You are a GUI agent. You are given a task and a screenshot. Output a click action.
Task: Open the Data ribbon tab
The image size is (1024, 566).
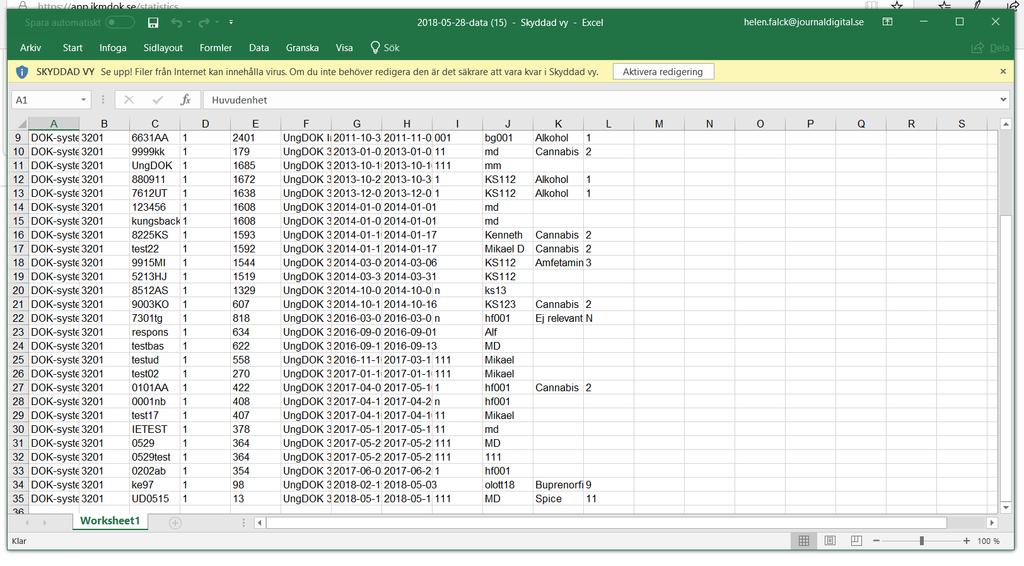tap(259, 48)
